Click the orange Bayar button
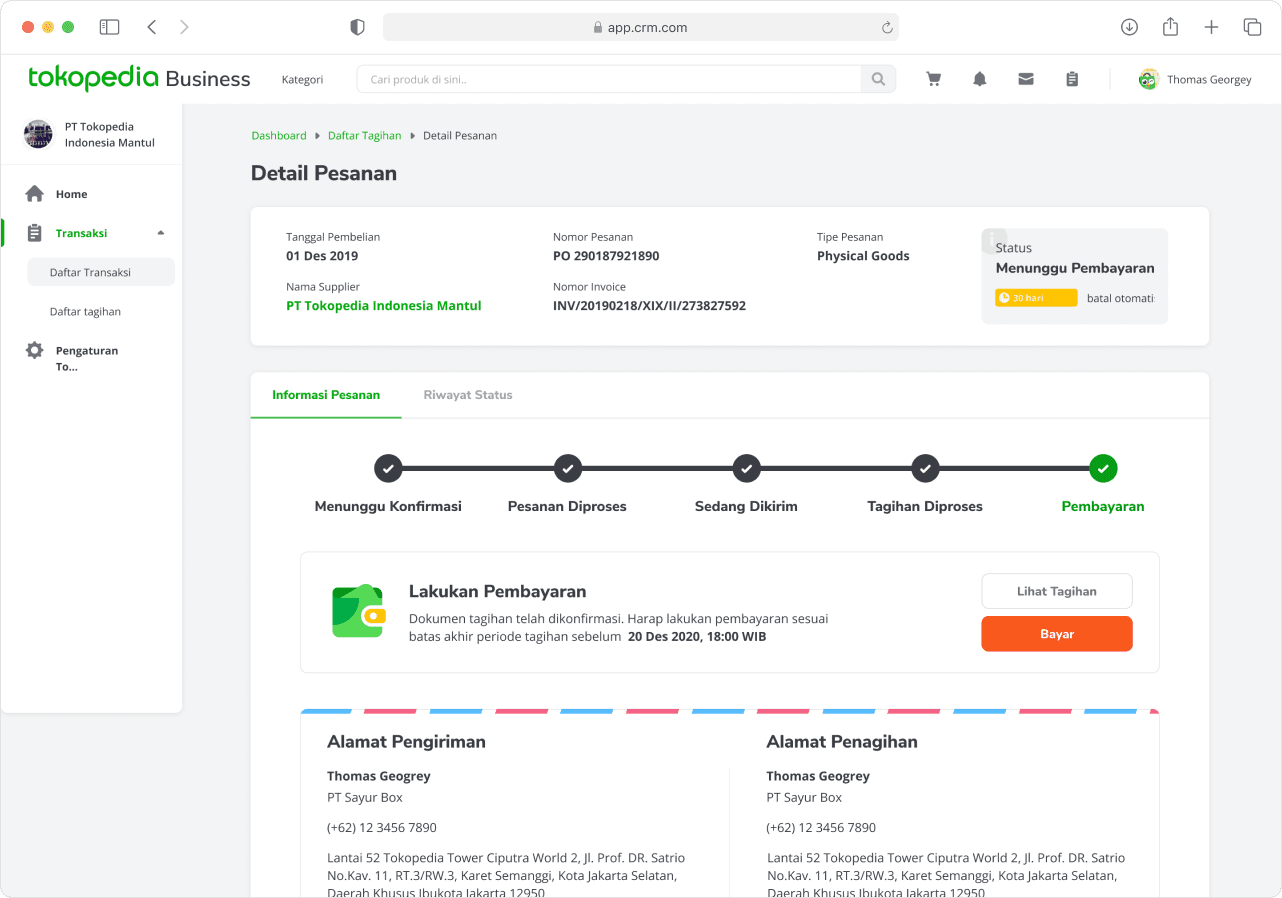1282x898 pixels. point(1057,634)
